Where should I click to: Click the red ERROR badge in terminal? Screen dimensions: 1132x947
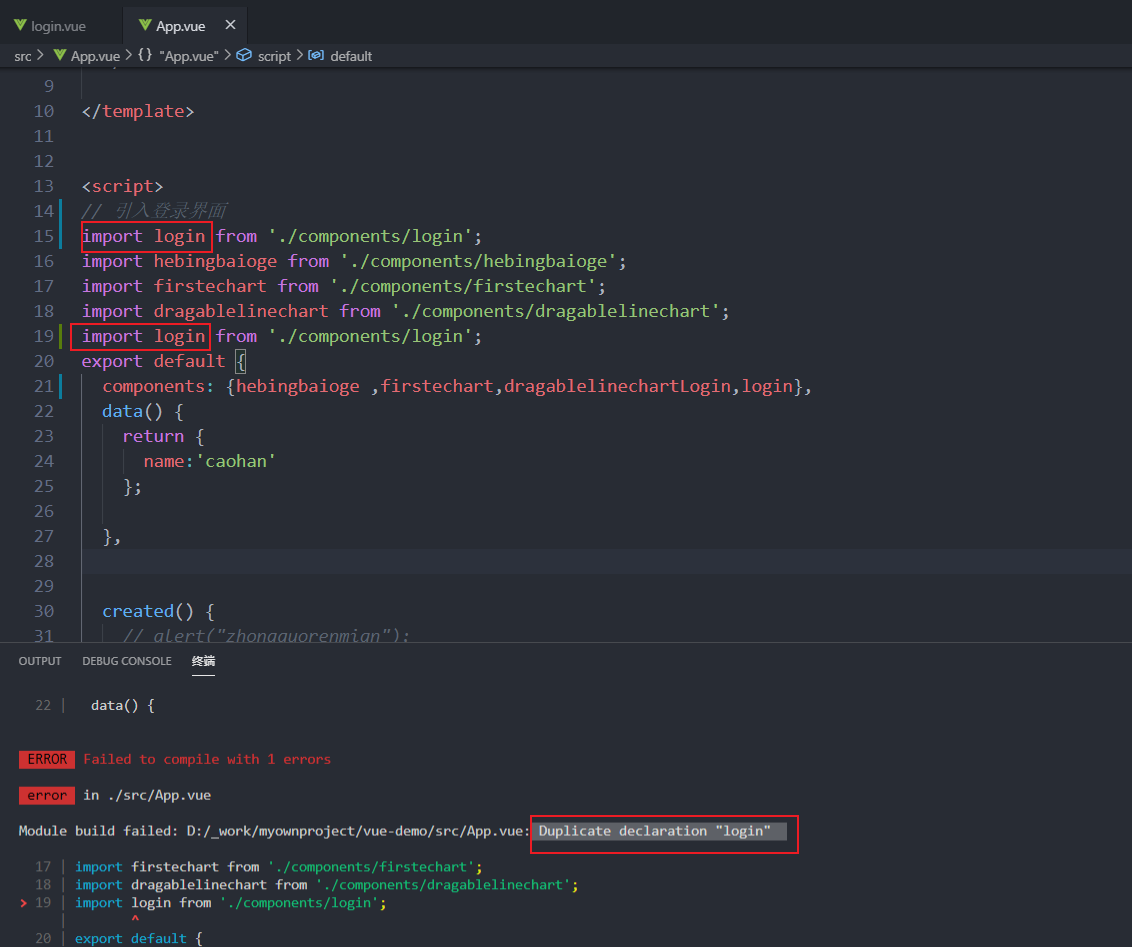pyautogui.click(x=47, y=759)
